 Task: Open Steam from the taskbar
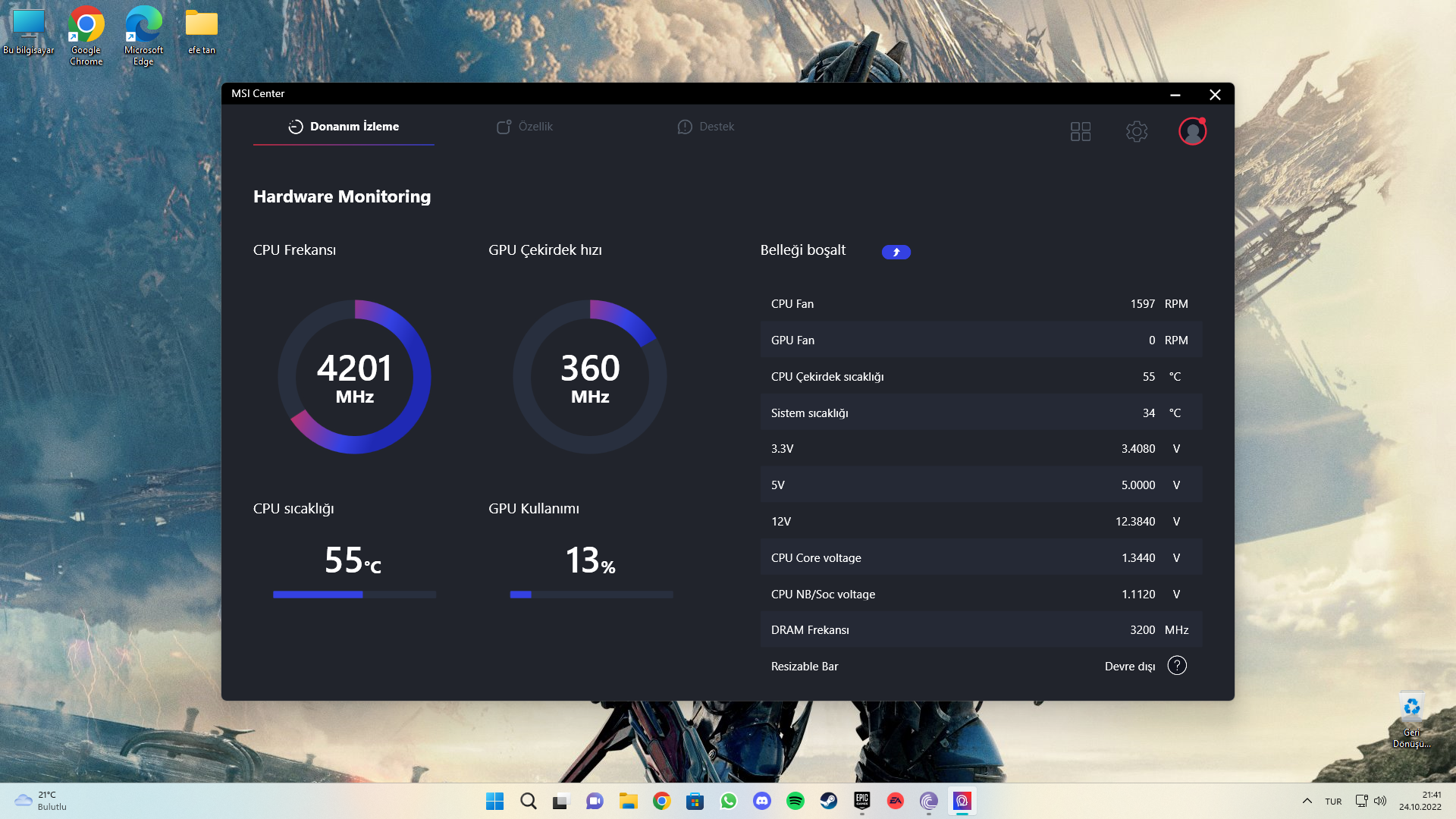pos(828,801)
